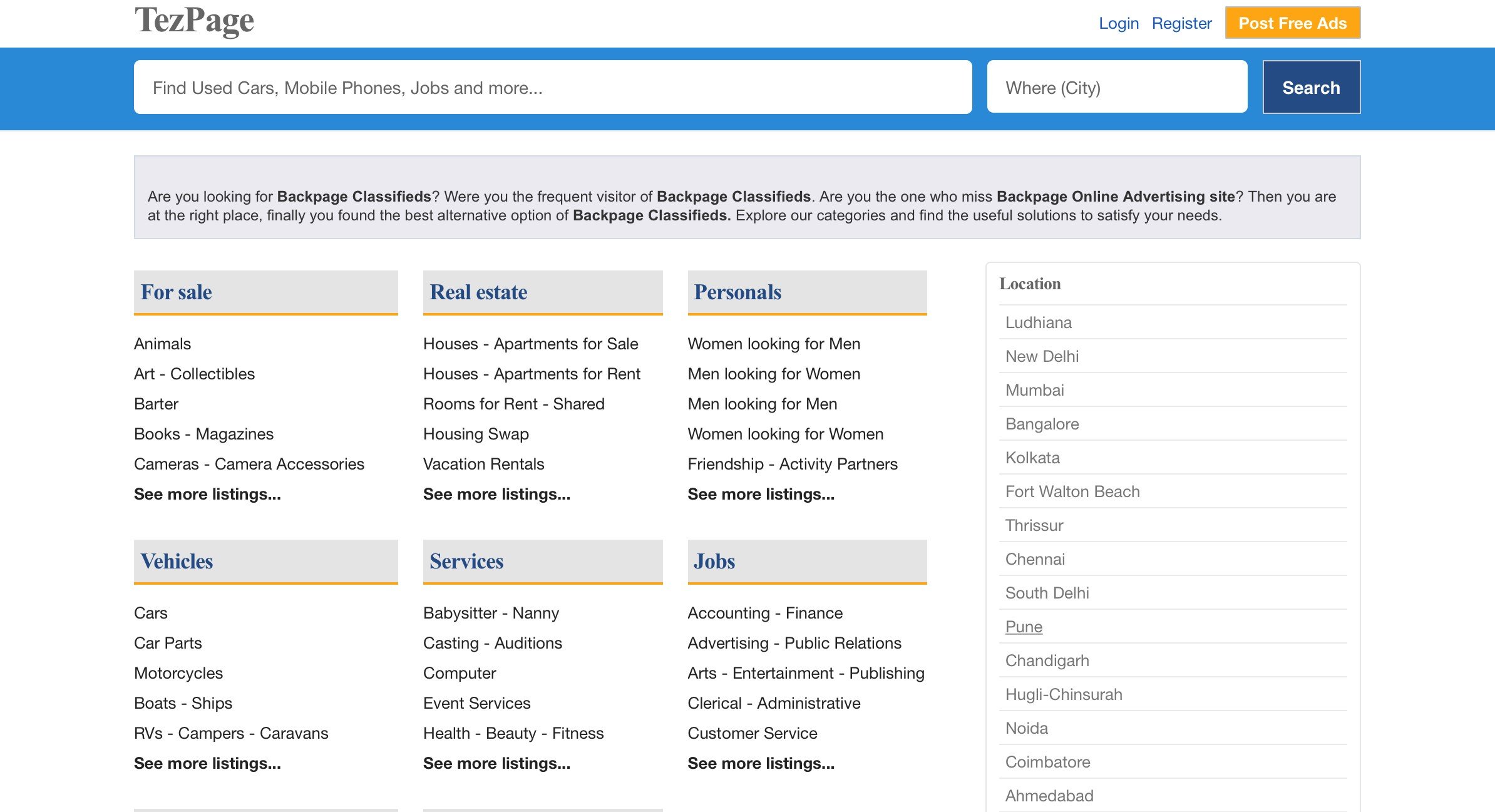Expand See more listings under Vehicles
The height and width of the screenshot is (812, 1495).
pyautogui.click(x=207, y=763)
